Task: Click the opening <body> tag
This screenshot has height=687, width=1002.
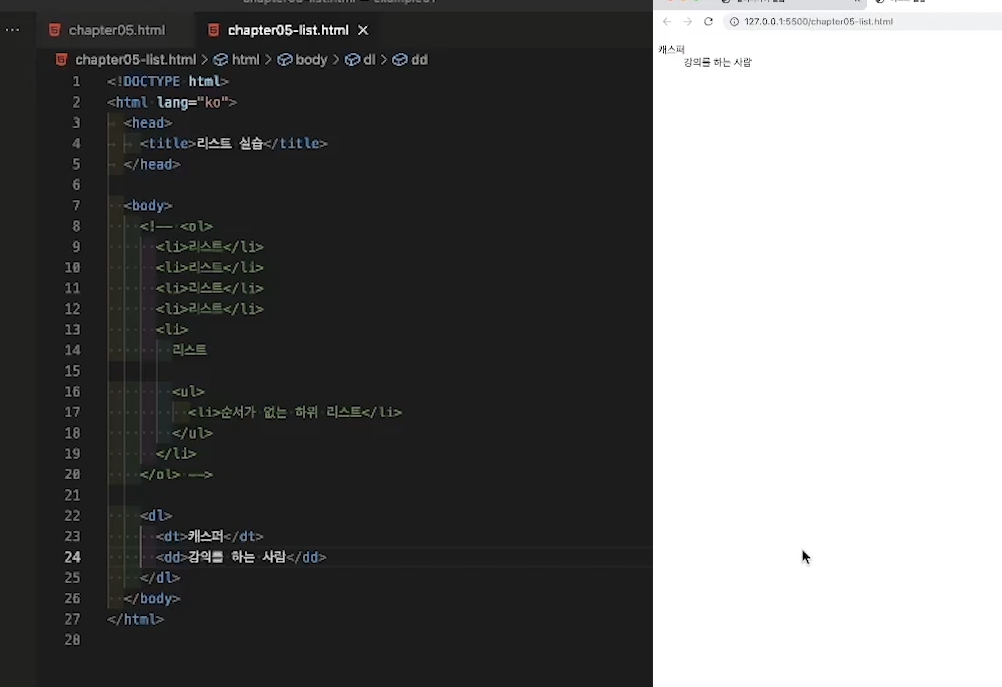Action: [148, 205]
